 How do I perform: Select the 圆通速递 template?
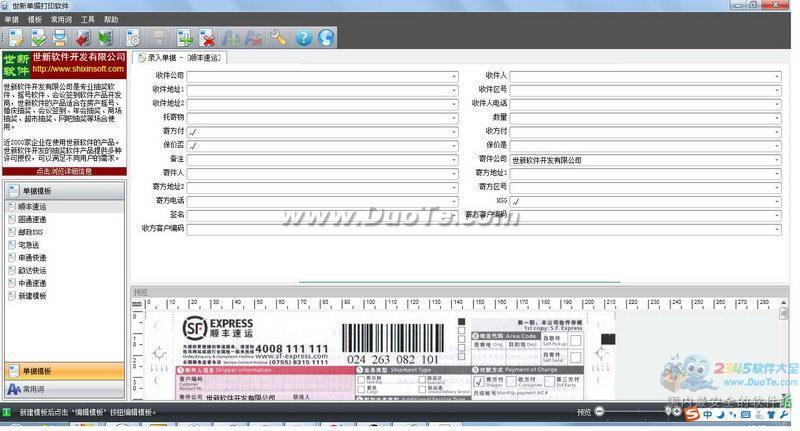point(32,219)
